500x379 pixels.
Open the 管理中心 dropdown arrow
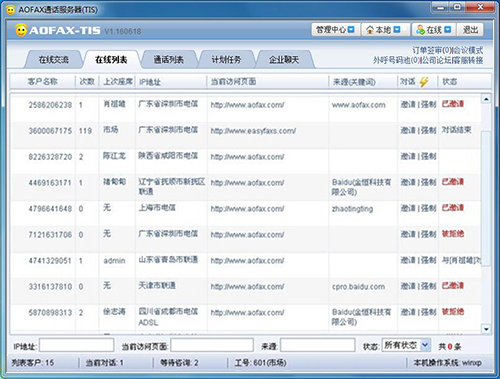pos(351,30)
